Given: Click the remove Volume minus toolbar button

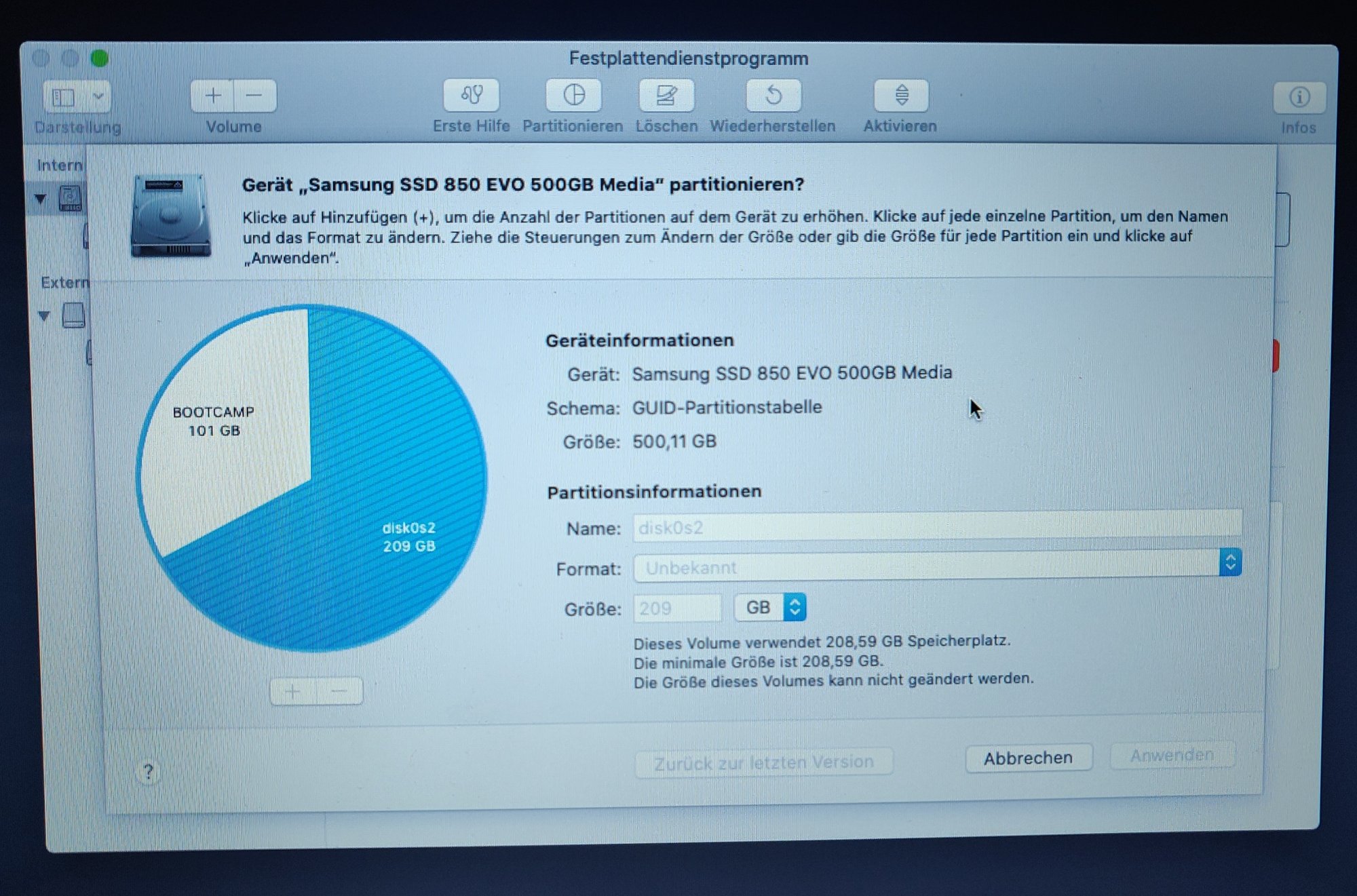Looking at the screenshot, I should click(x=254, y=96).
